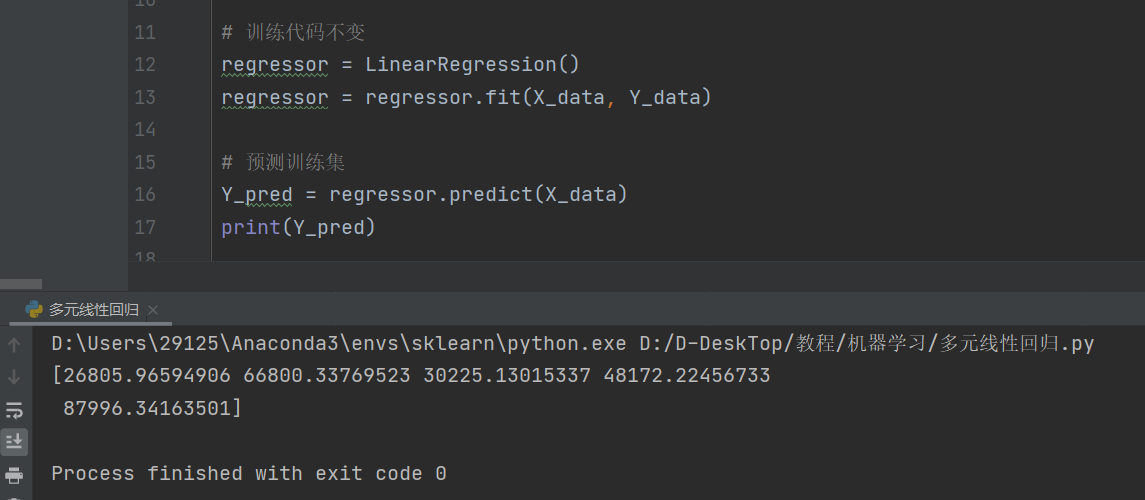Toggle scroll to end of output
This screenshot has height=500, width=1145.
(x=14, y=441)
